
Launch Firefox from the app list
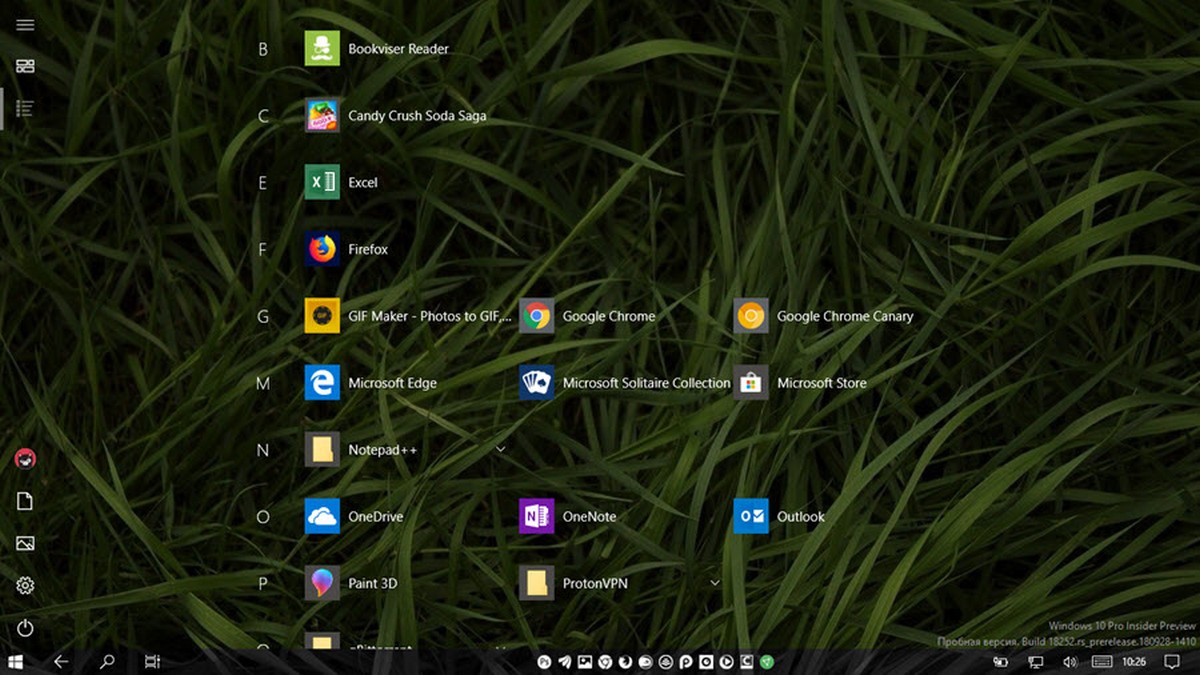(x=346, y=249)
